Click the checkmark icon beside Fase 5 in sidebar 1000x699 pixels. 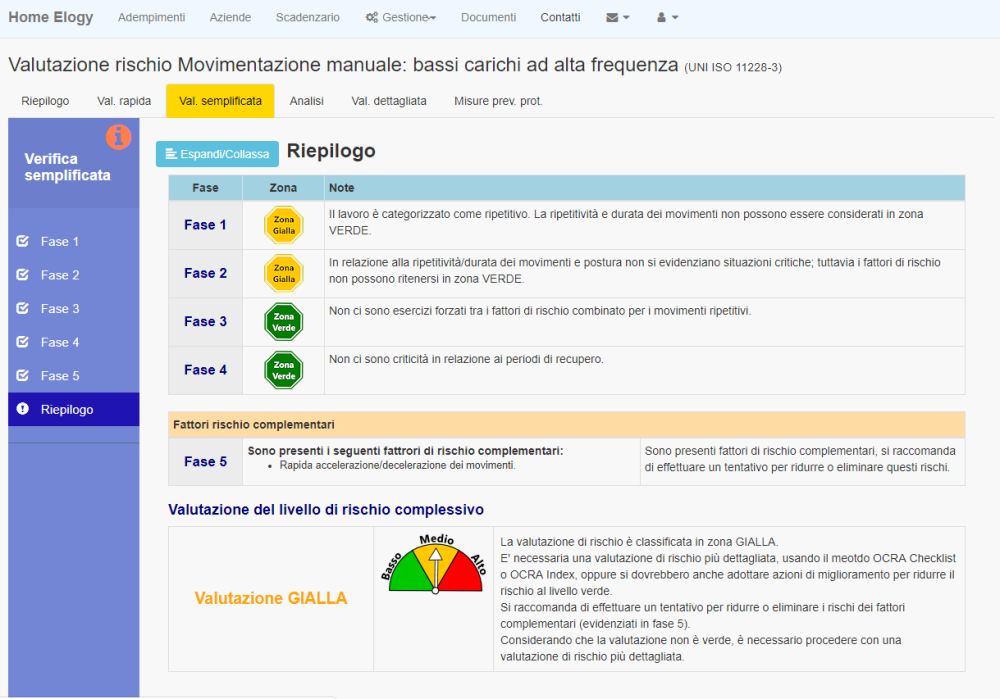(23, 376)
